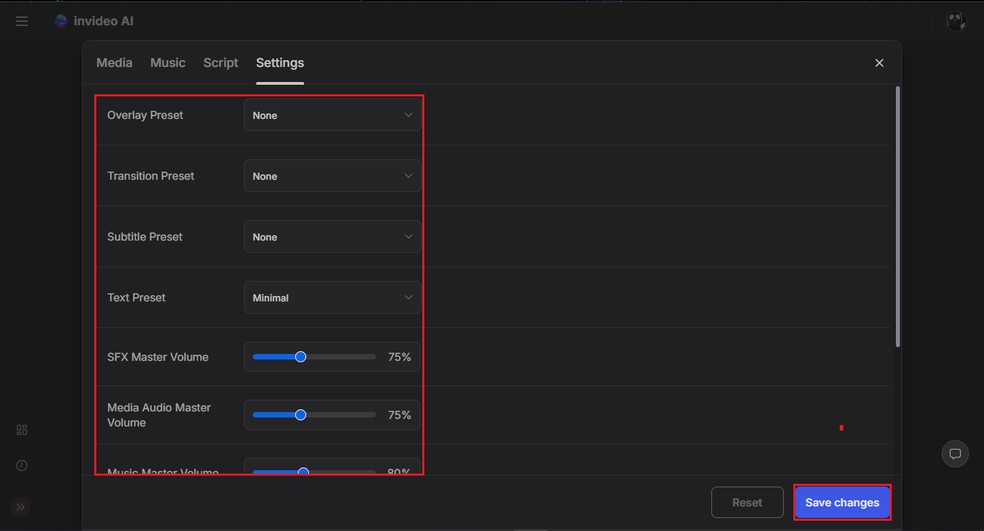Expand the sidebar with double-chevron icon

pyautogui.click(x=20, y=507)
